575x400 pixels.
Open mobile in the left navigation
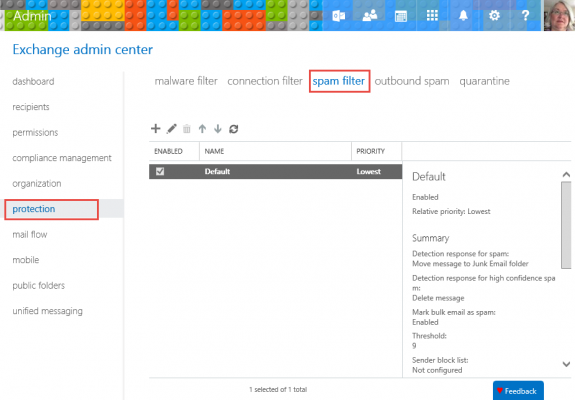pyautogui.click(x=26, y=260)
